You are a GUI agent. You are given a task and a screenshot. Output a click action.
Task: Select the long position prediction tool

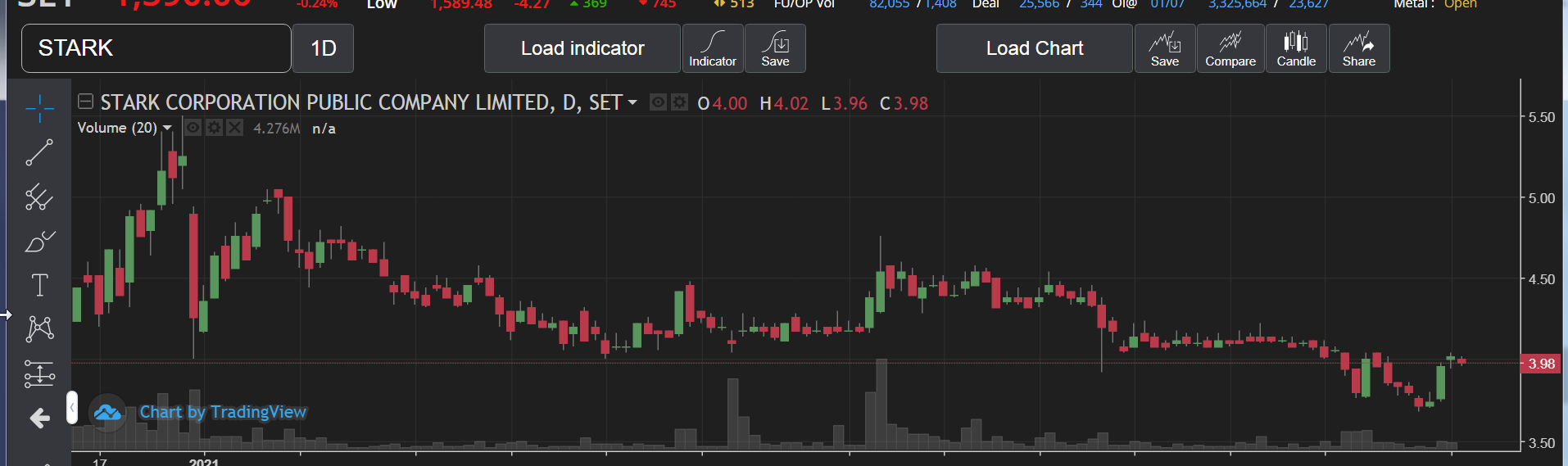tap(39, 373)
